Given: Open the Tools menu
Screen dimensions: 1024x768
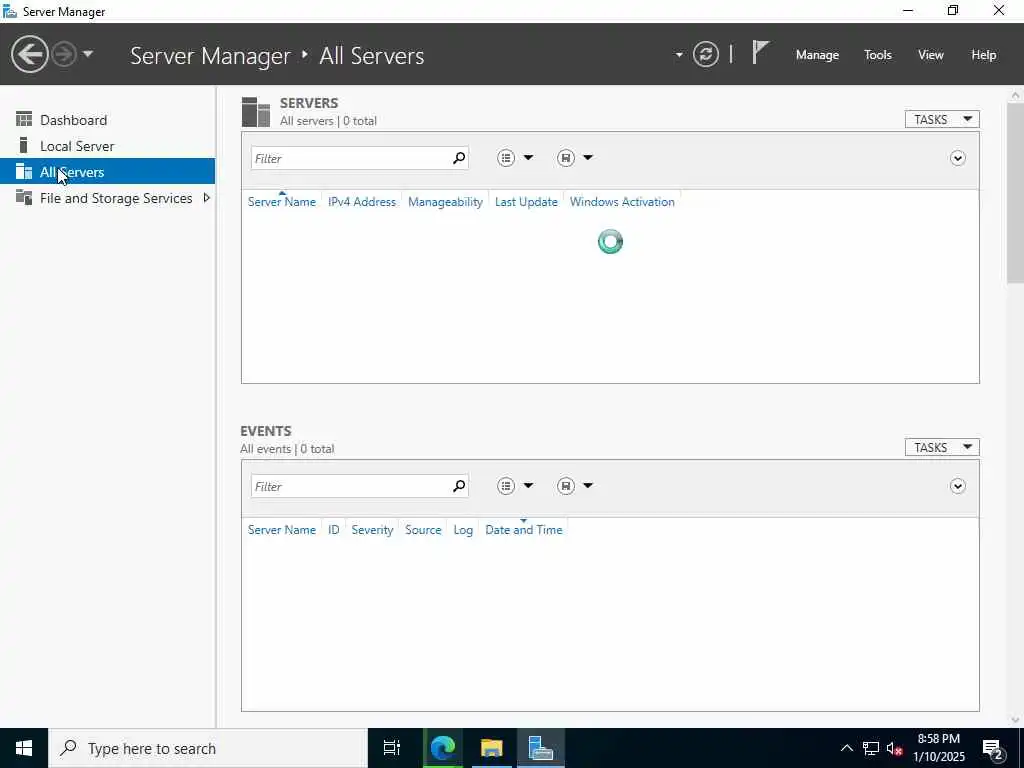Looking at the screenshot, I should click(x=878, y=55).
